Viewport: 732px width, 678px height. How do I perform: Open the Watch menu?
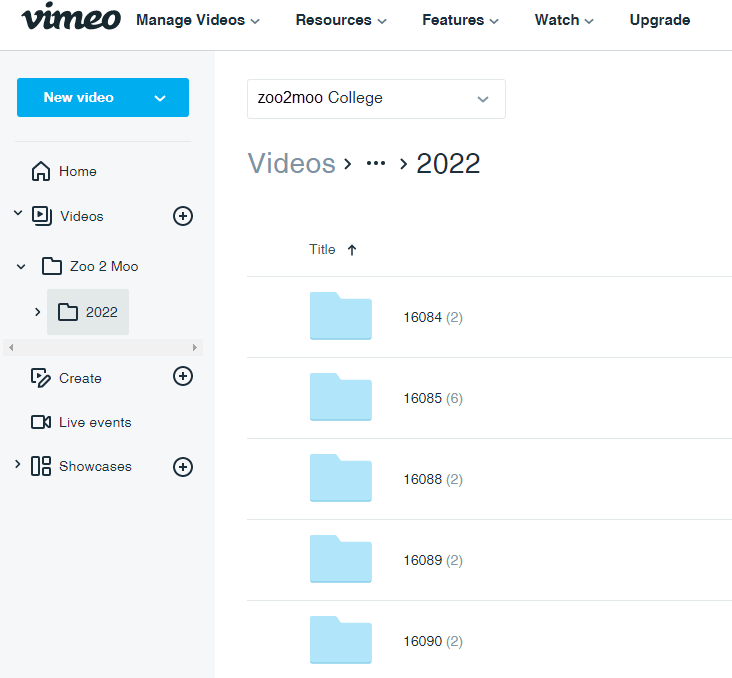pyautogui.click(x=564, y=20)
